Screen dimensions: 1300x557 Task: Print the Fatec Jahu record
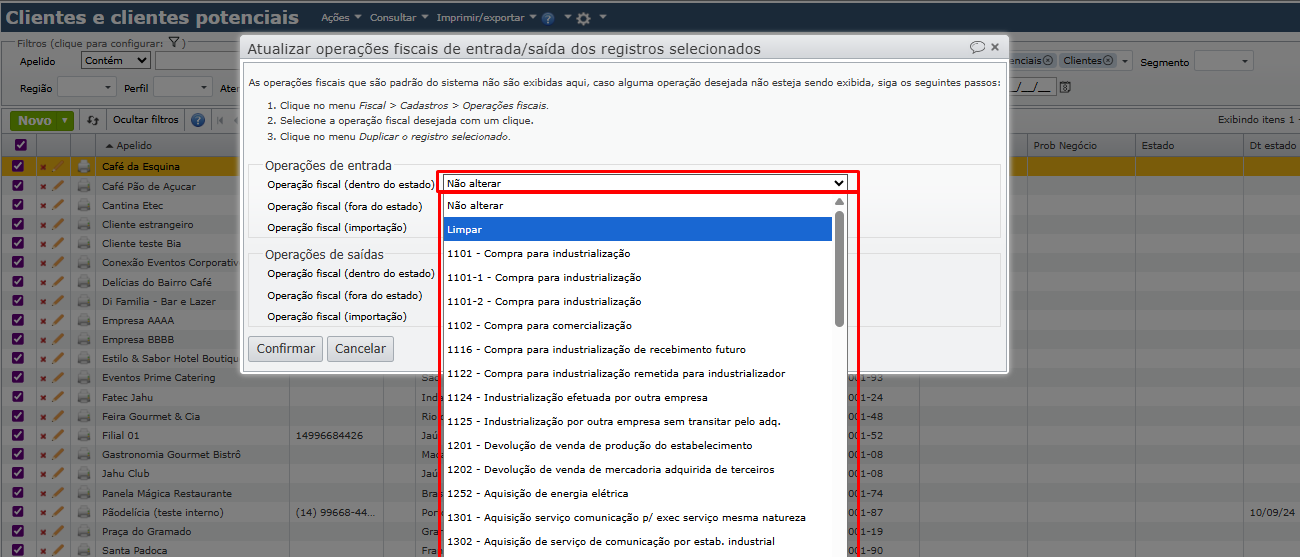(84, 397)
